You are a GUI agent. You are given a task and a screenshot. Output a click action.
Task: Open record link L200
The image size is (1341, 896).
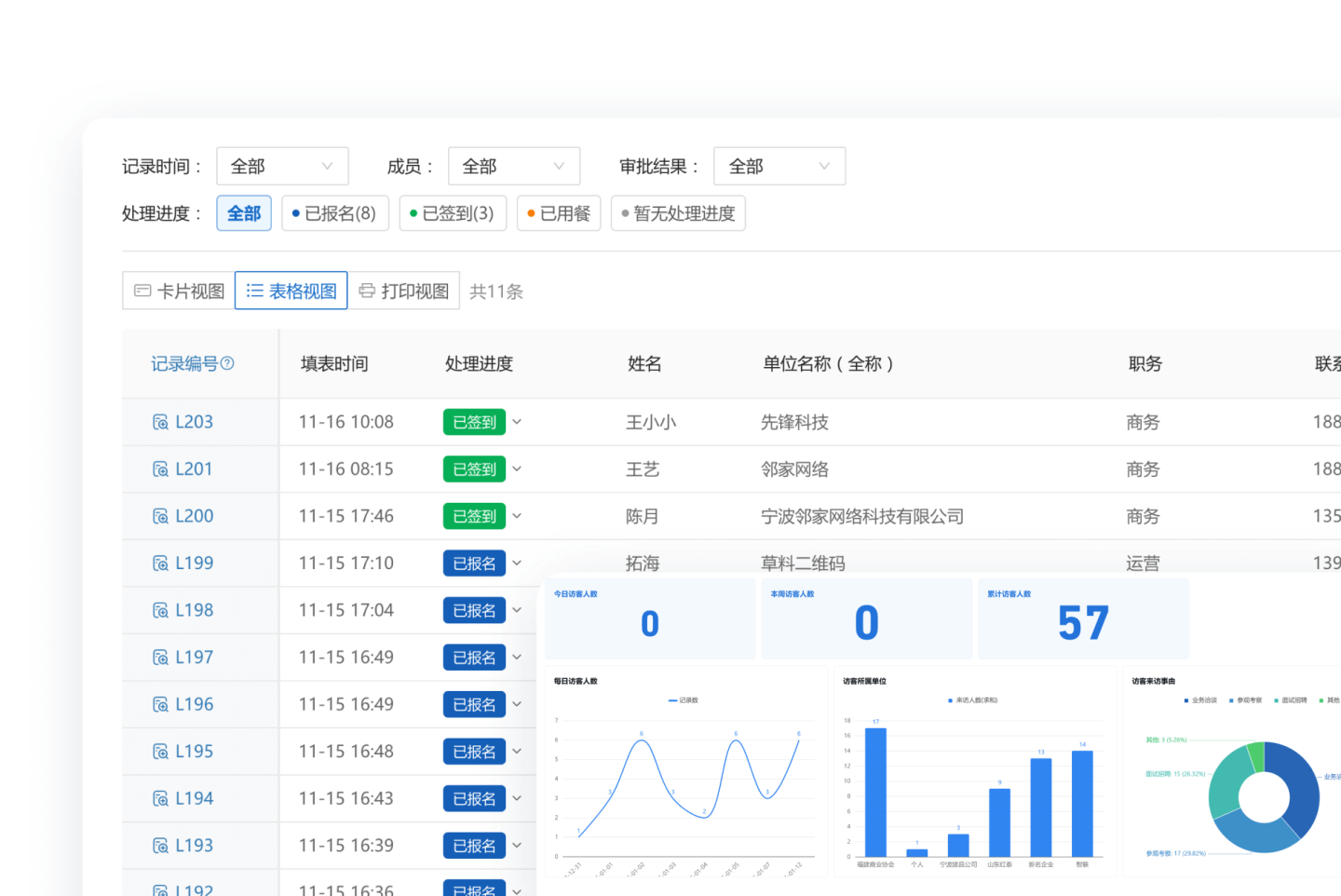coord(194,516)
